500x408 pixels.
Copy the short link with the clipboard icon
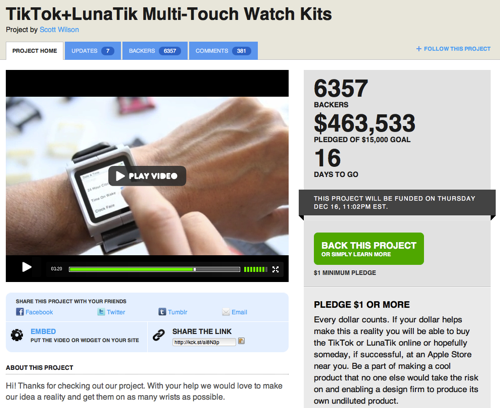point(241,341)
